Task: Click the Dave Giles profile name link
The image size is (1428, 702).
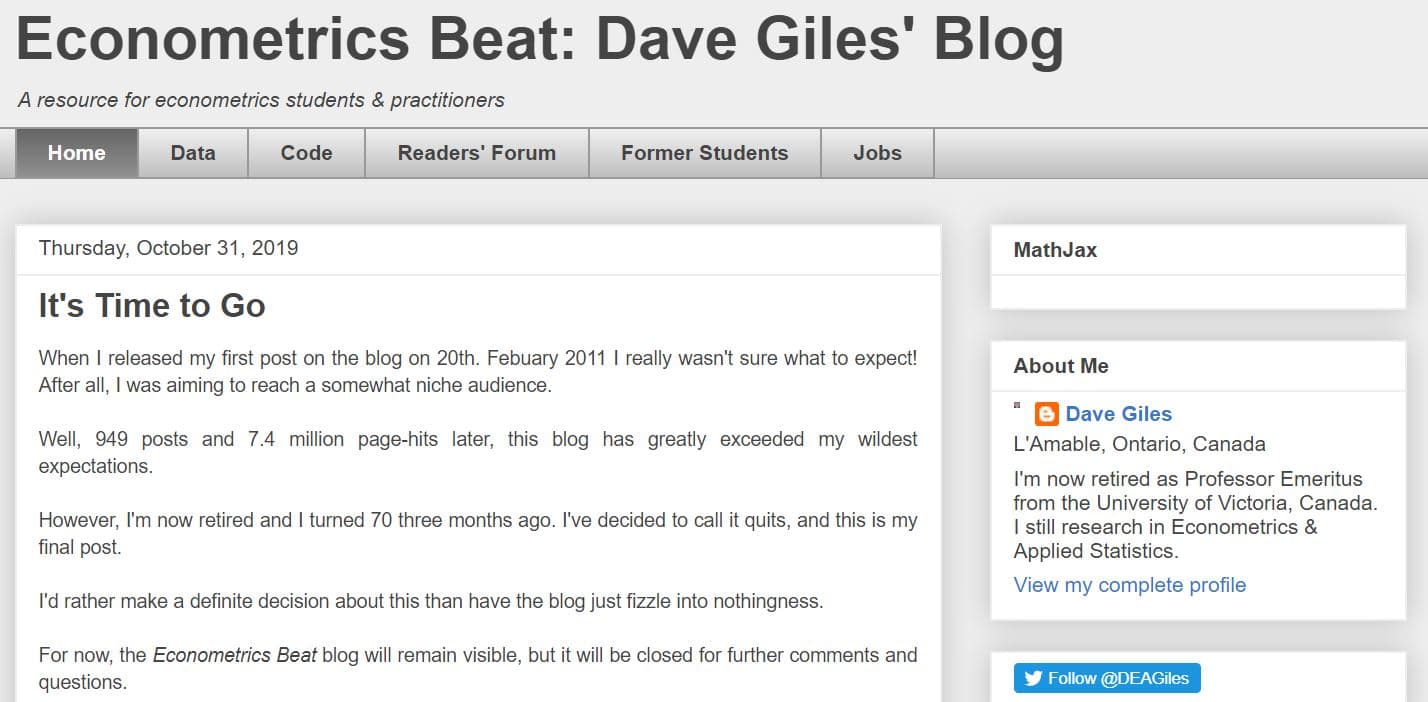Action: point(1119,414)
